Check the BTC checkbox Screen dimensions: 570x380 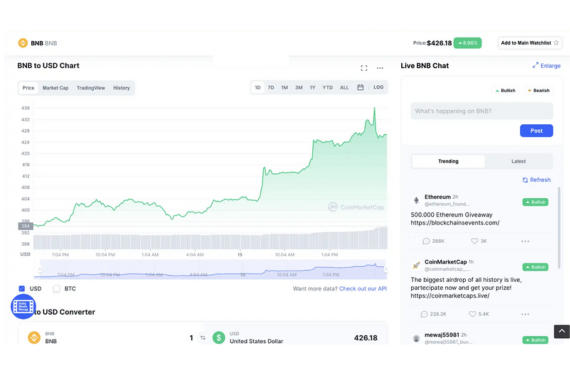click(56, 288)
